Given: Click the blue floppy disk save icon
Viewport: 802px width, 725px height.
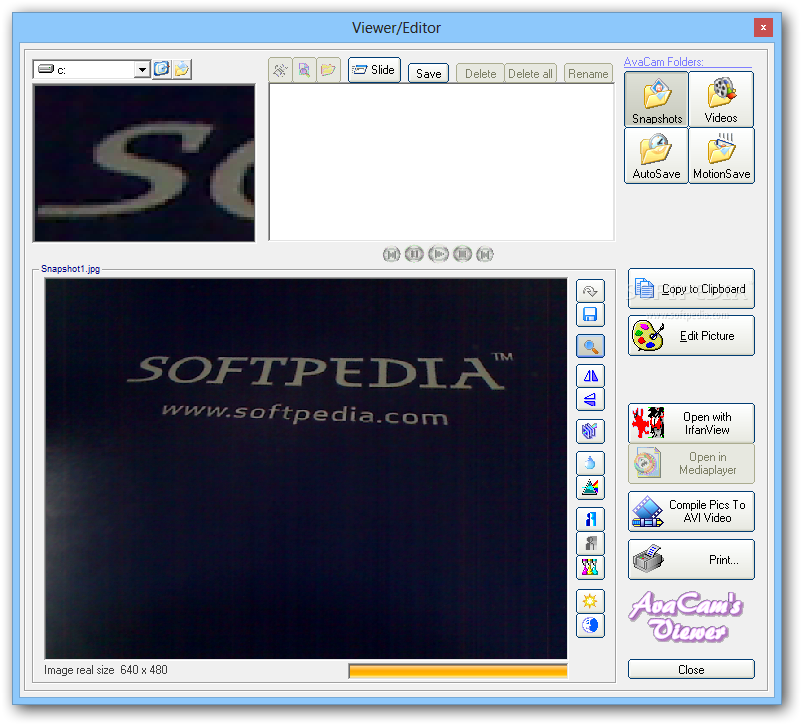Looking at the screenshot, I should (590, 315).
